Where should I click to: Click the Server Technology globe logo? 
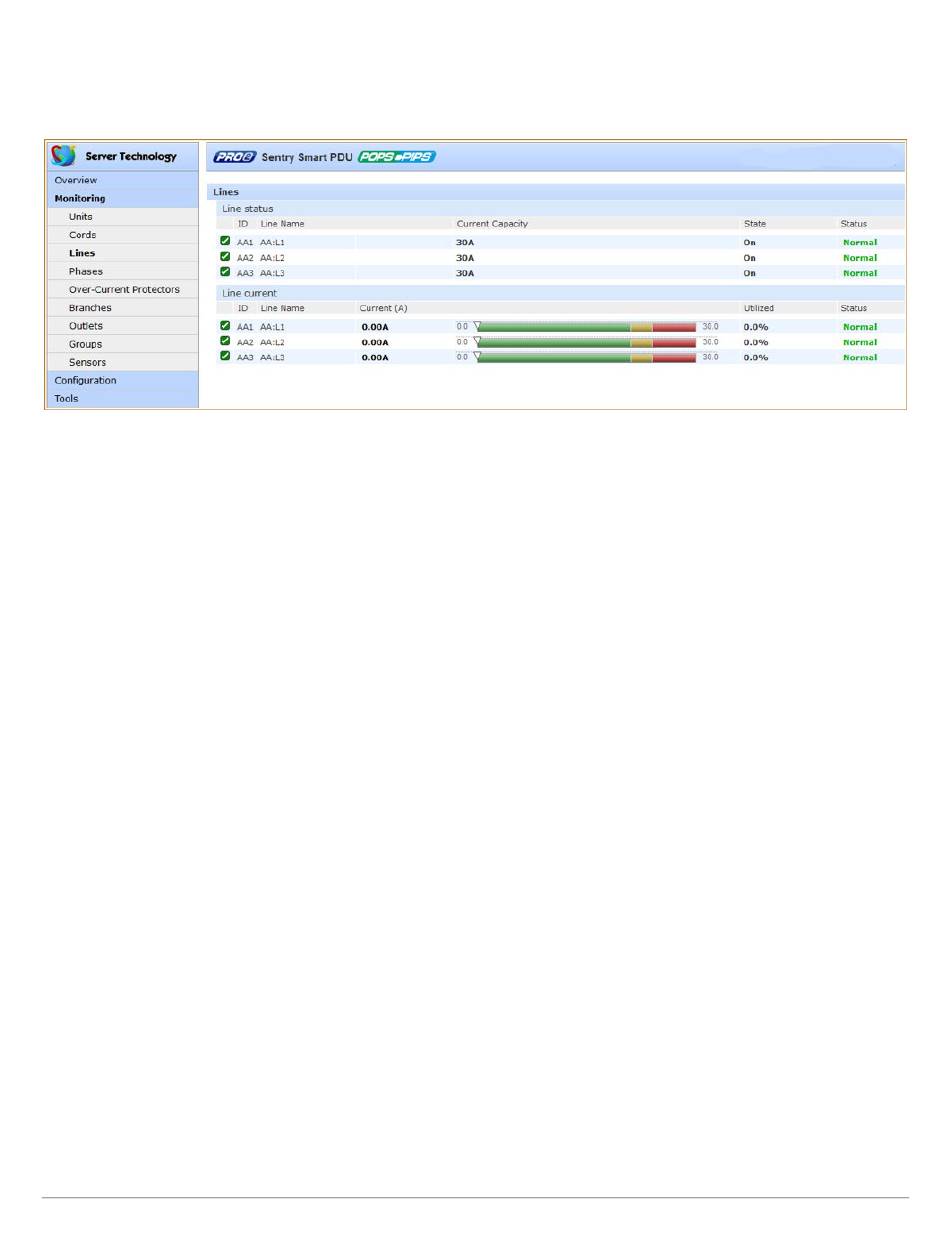tap(64, 156)
